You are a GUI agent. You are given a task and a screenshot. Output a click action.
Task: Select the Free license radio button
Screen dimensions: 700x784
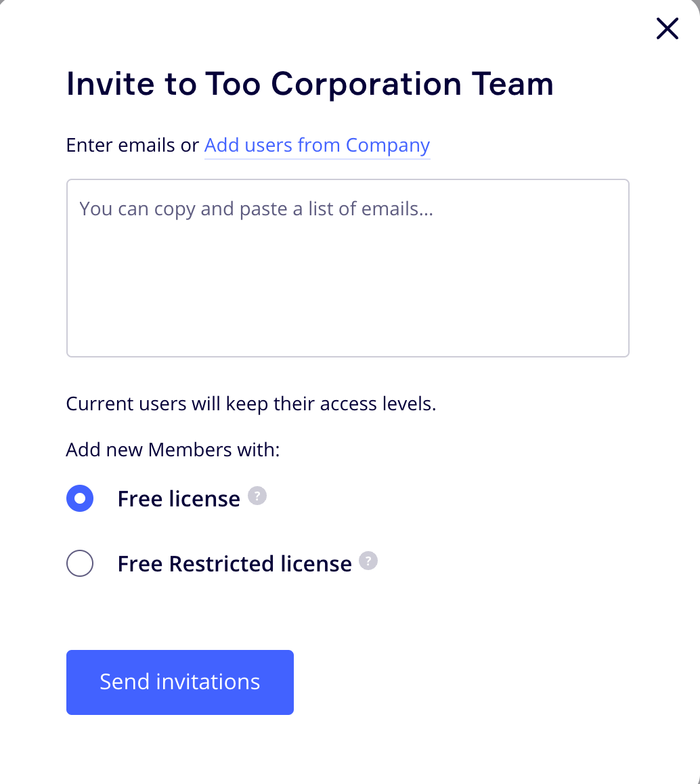[80, 498]
